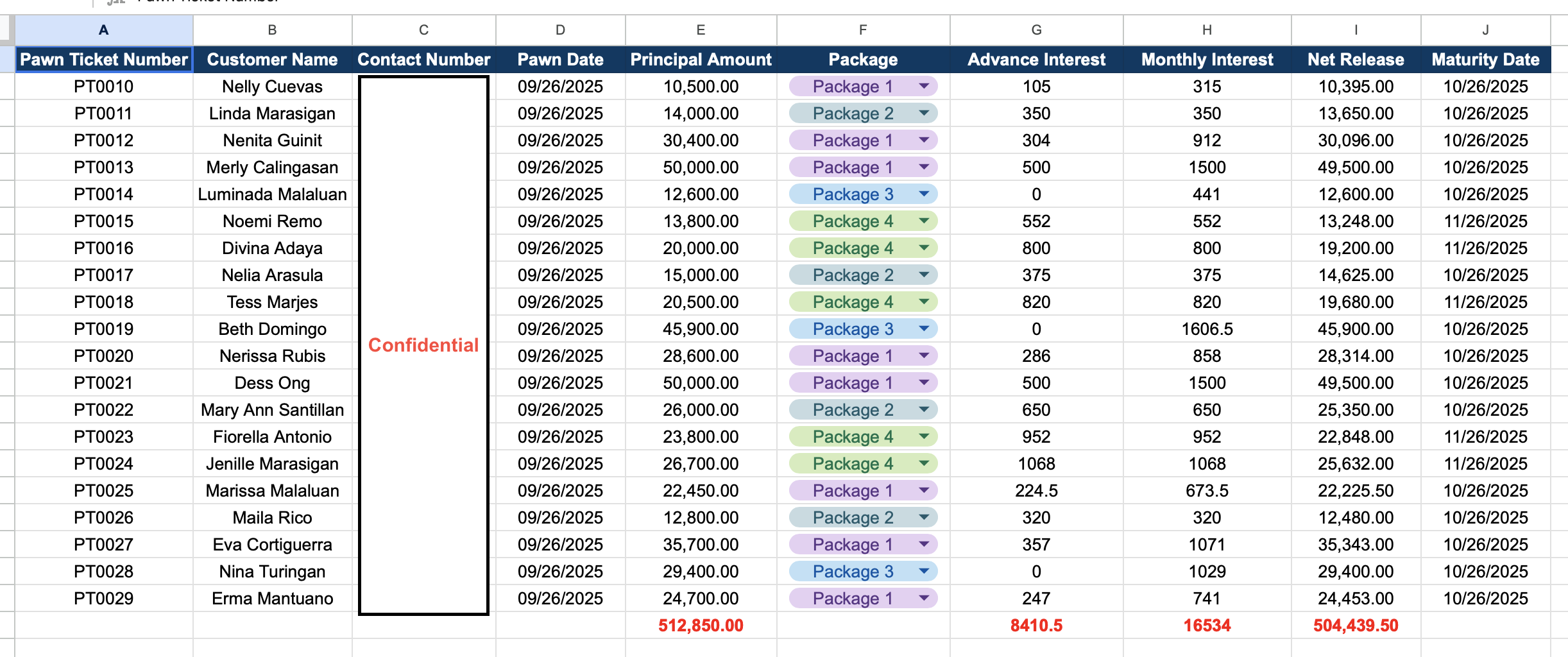Click the Principal Amount total 512,850.00
This screenshot has height=657, width=1568.
click(x=701, y=626)
